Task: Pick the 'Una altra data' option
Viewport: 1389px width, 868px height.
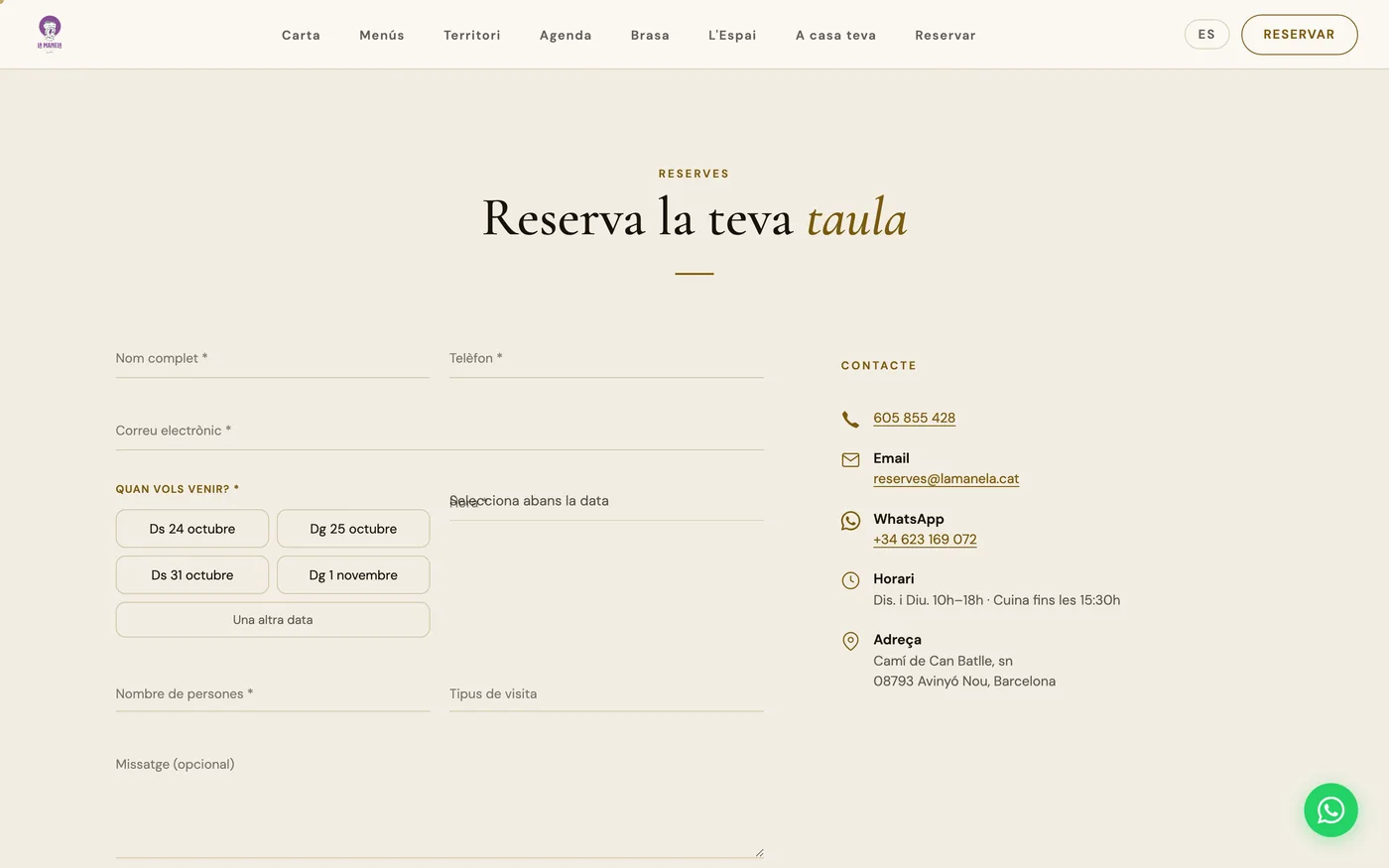Action: pyautogui.click(x=273, y=619)
